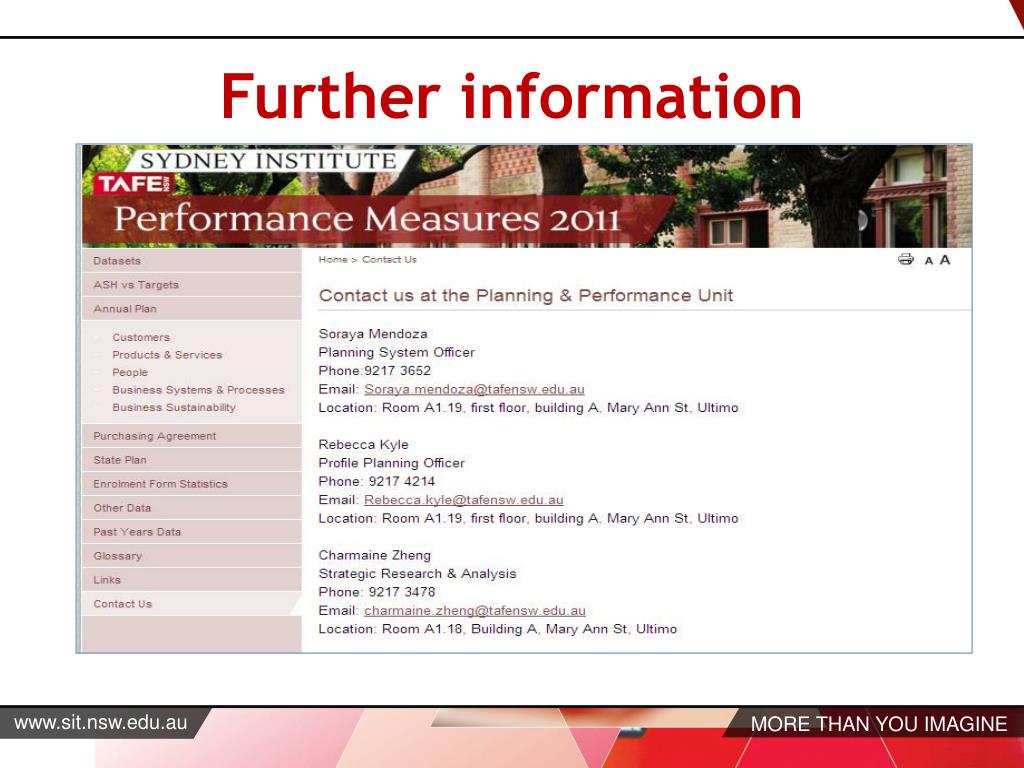Open the Links page
1024x768 pixels.
191,580
